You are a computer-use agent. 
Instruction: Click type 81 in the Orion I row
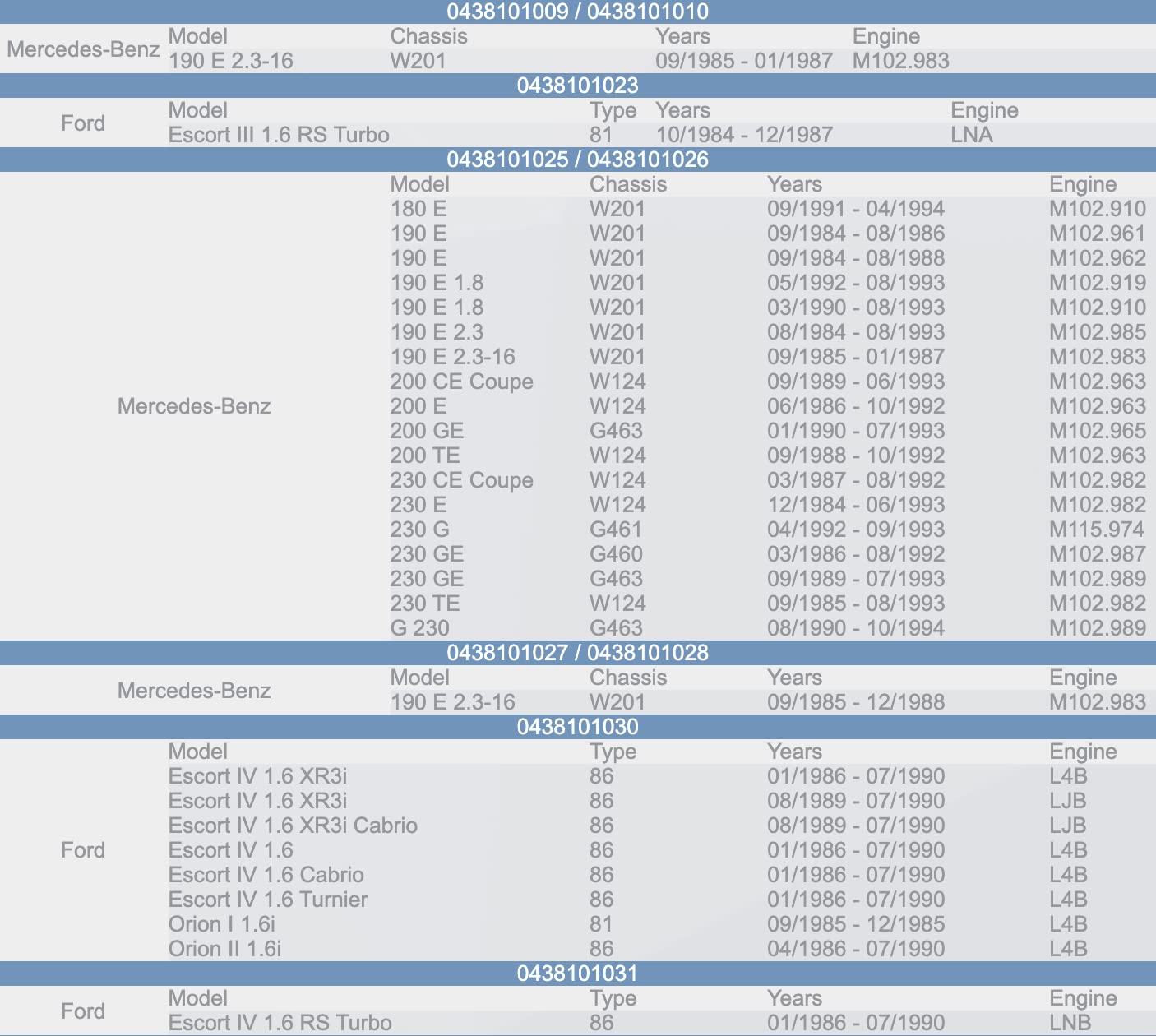pos(601,924)
